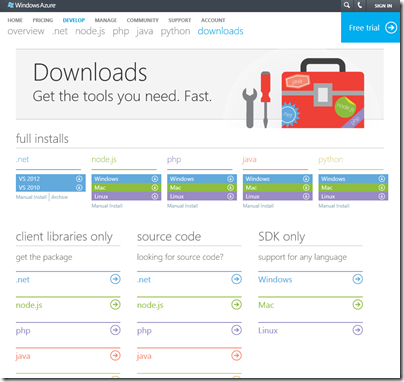
Task: Open Manual Install link under java
Action: 258,206
